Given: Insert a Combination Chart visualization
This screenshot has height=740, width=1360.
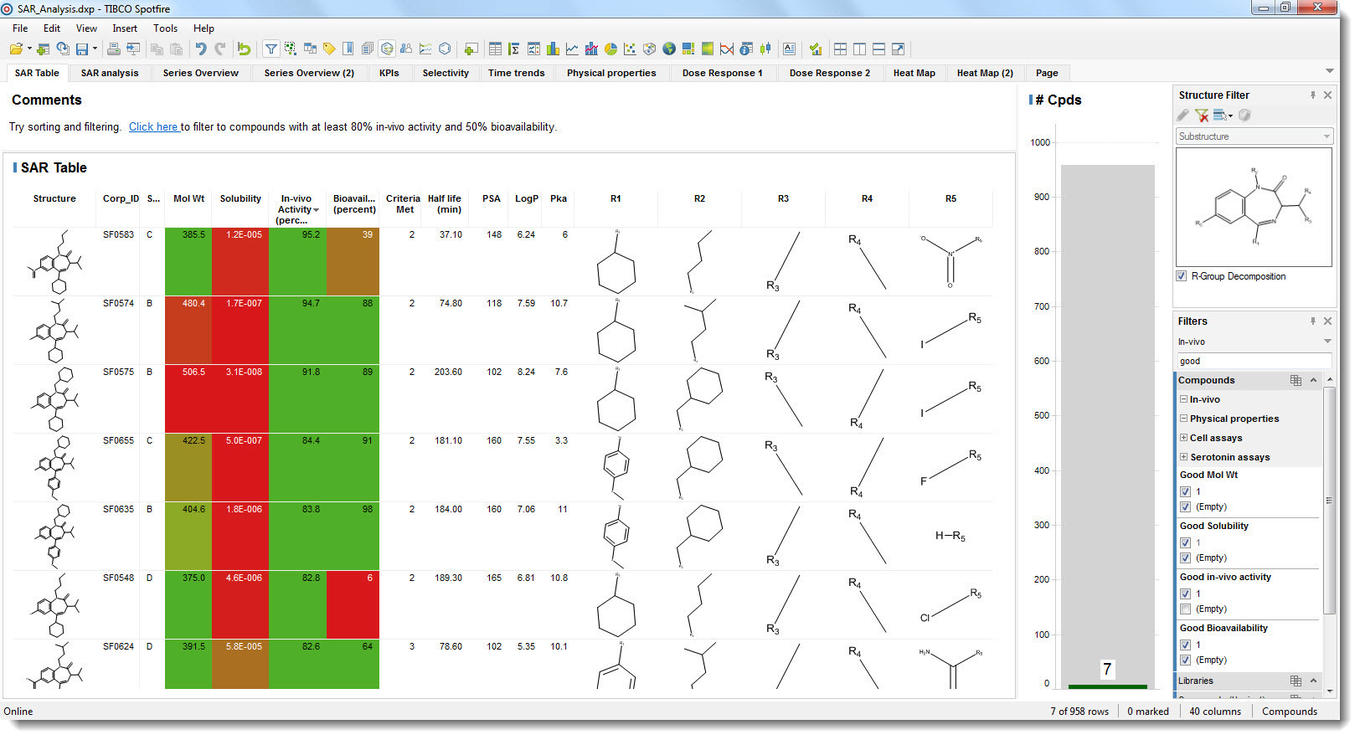Looking at the screenshot, I should pyautogui.click(x=591, y=48).
